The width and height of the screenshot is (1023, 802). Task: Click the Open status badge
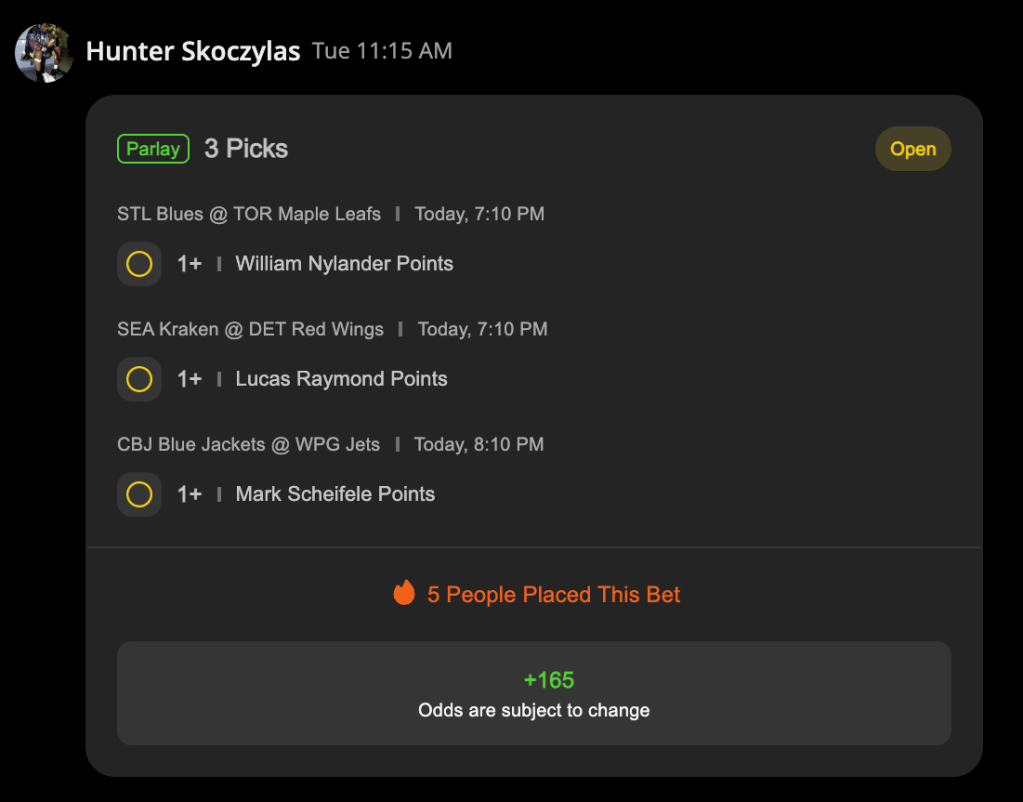(913, 149)
